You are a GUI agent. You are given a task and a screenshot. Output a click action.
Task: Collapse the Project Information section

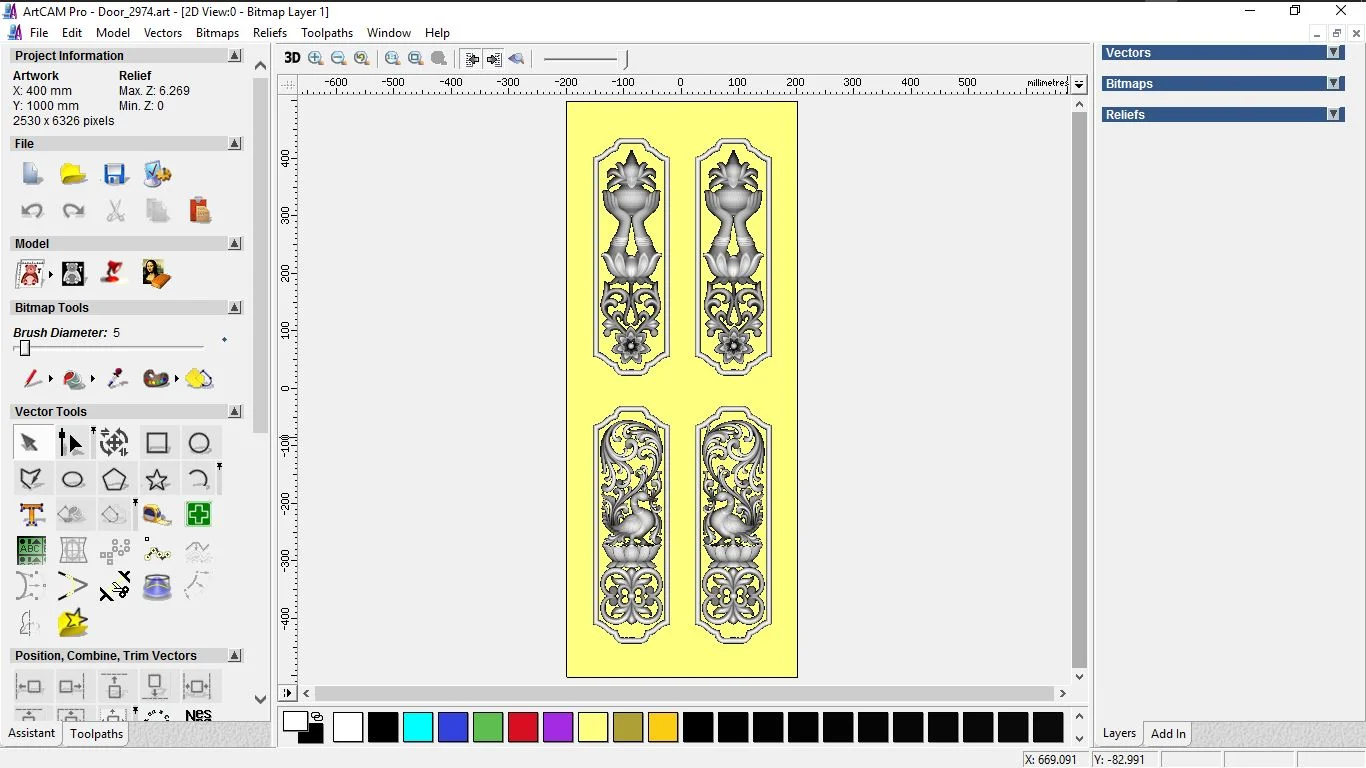point(235,56)
